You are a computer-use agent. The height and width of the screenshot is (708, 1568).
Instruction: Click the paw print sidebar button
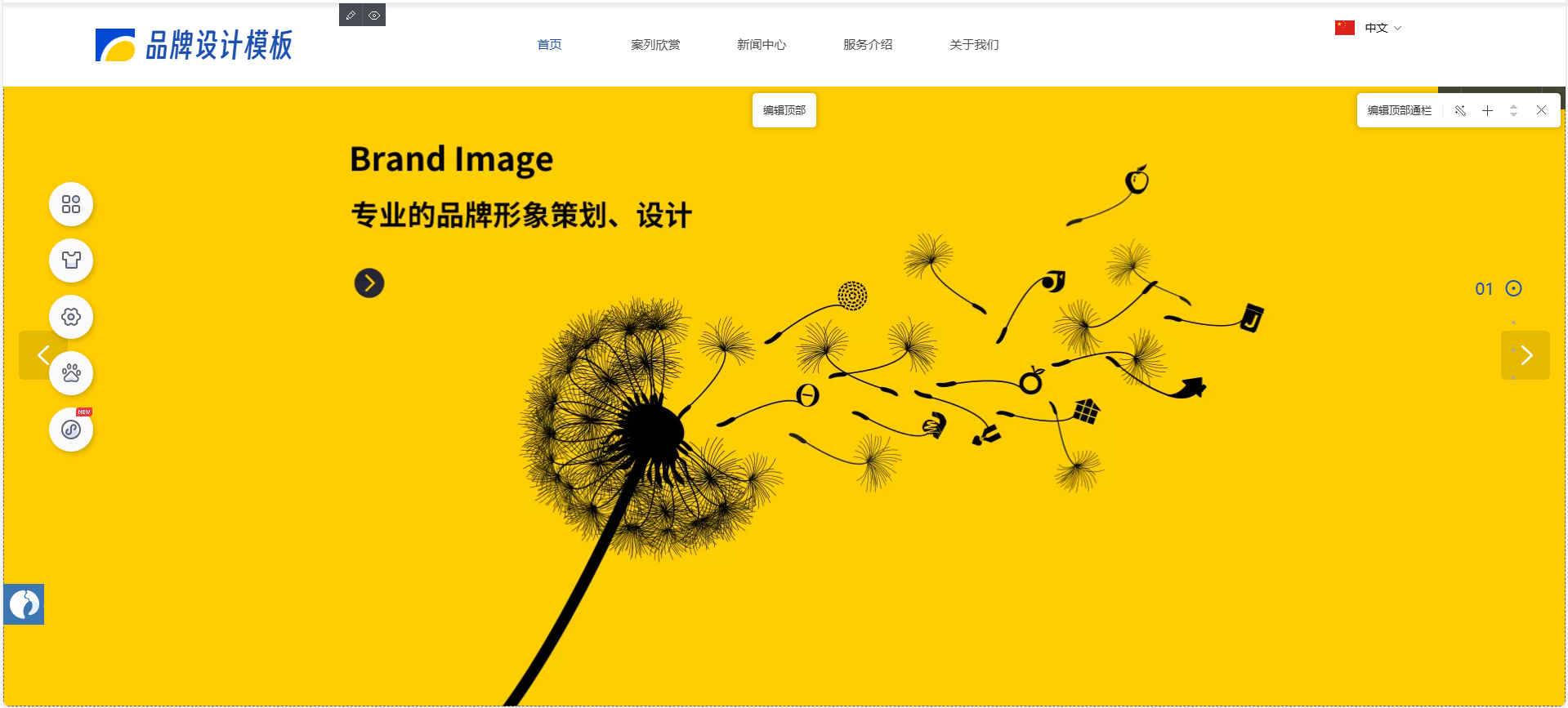coord(71,373)
